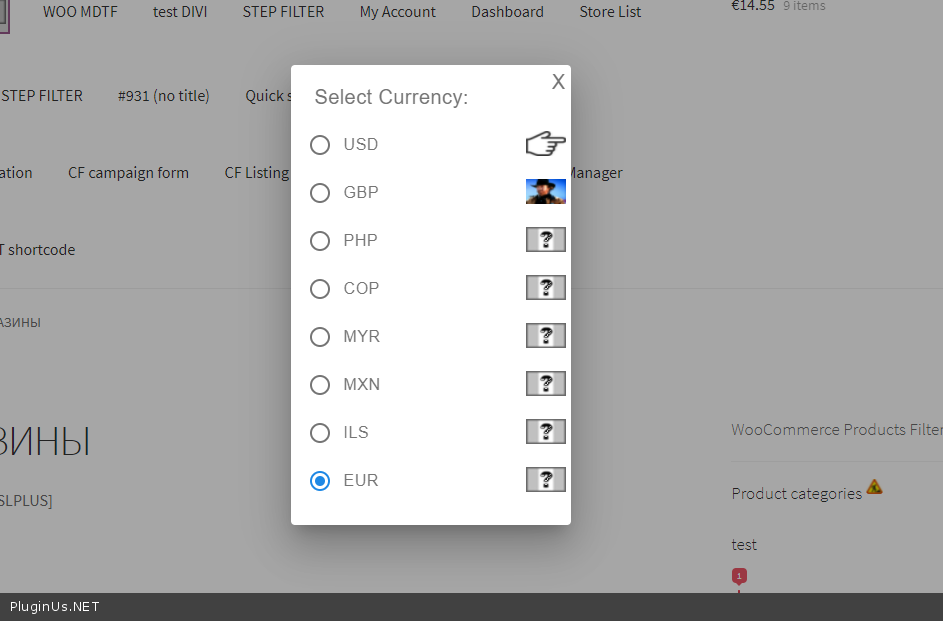Select the PHP radio option
943x621 pixels.
point(320,241)
